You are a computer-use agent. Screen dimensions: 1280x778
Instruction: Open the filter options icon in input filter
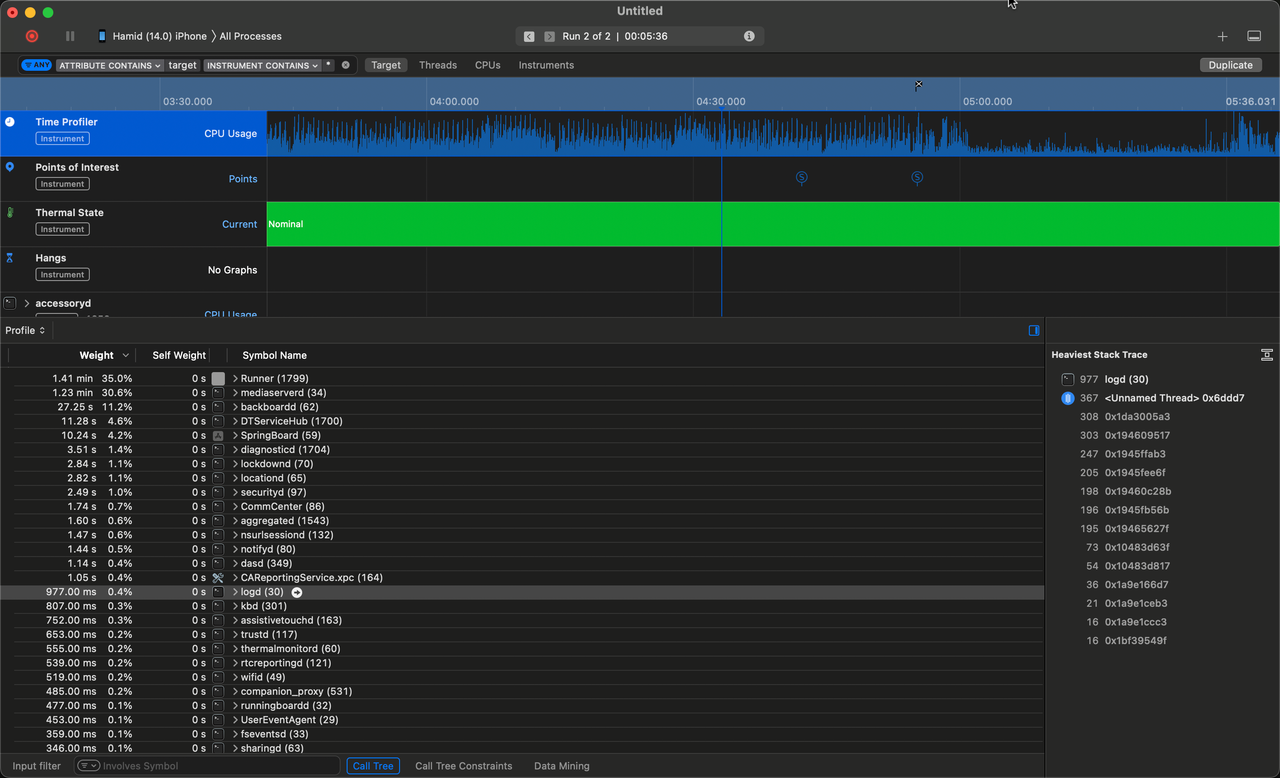88,766
